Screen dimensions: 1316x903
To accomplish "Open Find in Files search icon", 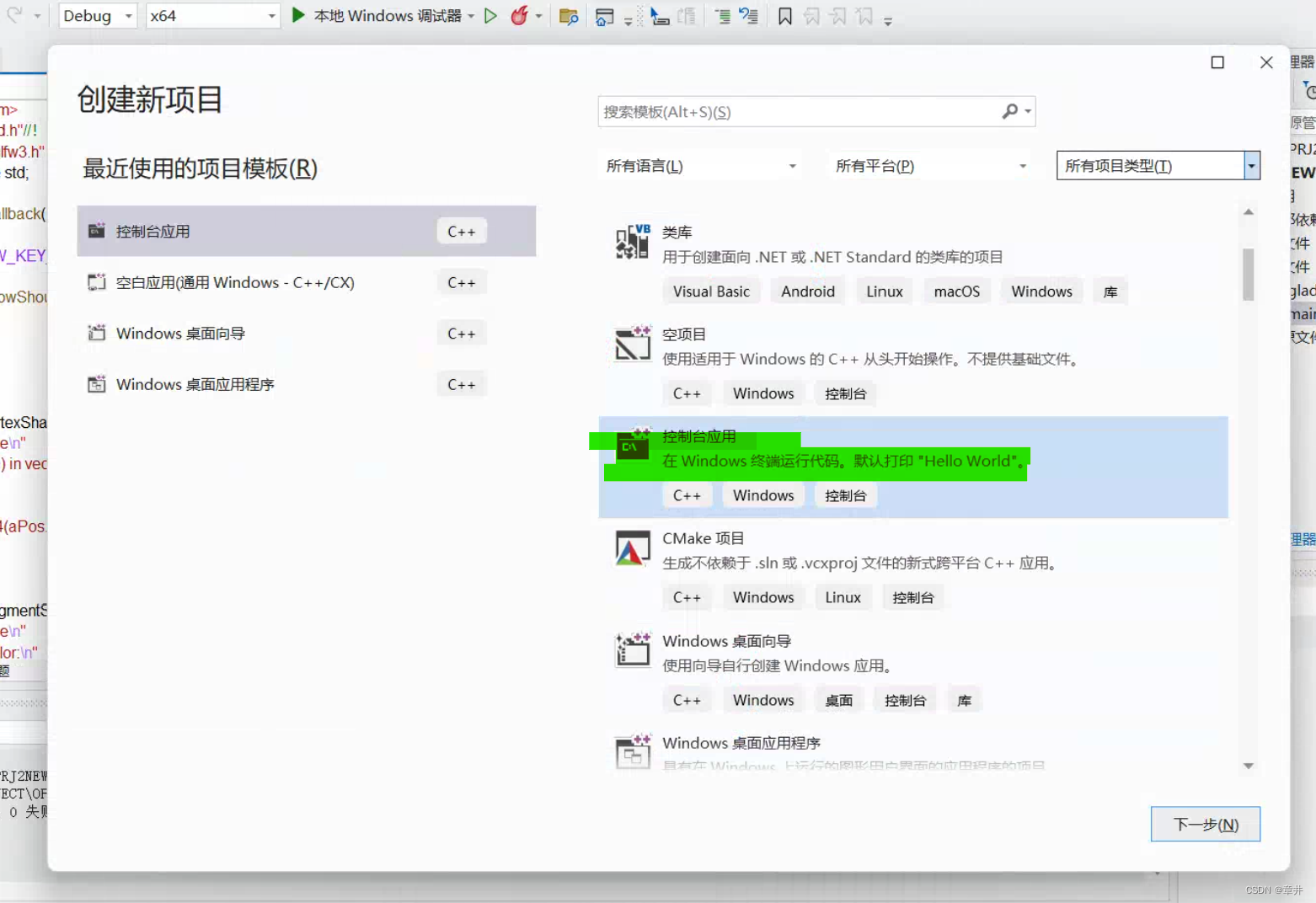I will [x=569, y=15].
